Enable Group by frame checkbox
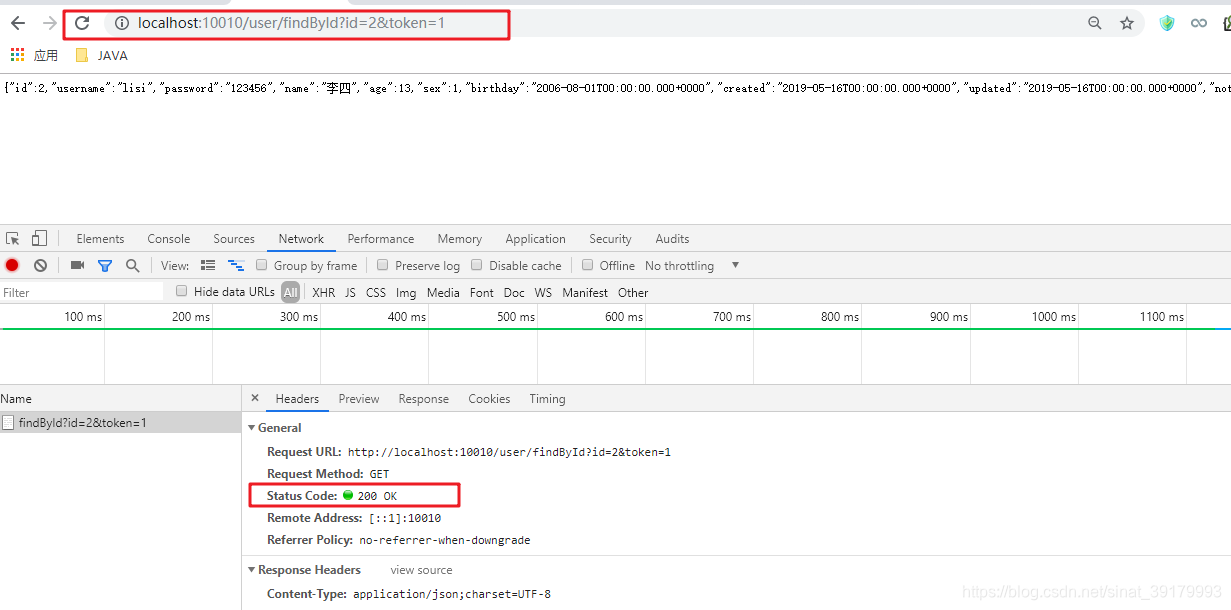This screenshot has width=1231, height=610. click(x=262, y=265)
